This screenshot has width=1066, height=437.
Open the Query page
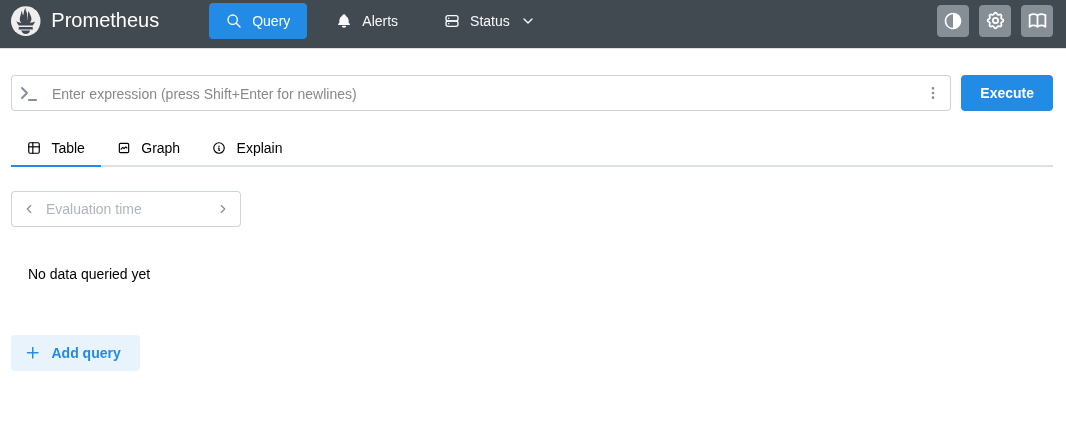point(258,21)
